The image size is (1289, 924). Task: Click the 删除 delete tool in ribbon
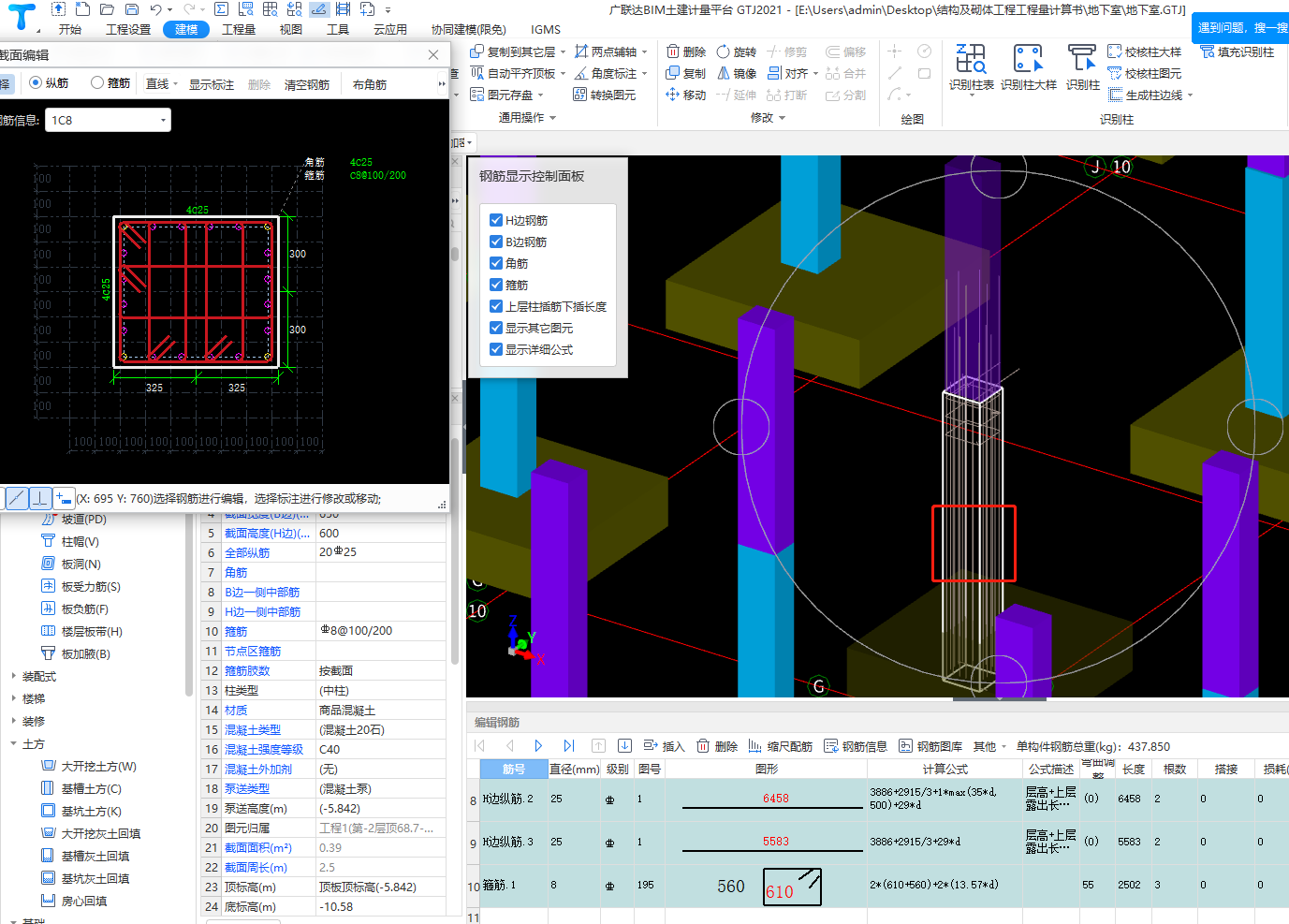click(685, 51)
